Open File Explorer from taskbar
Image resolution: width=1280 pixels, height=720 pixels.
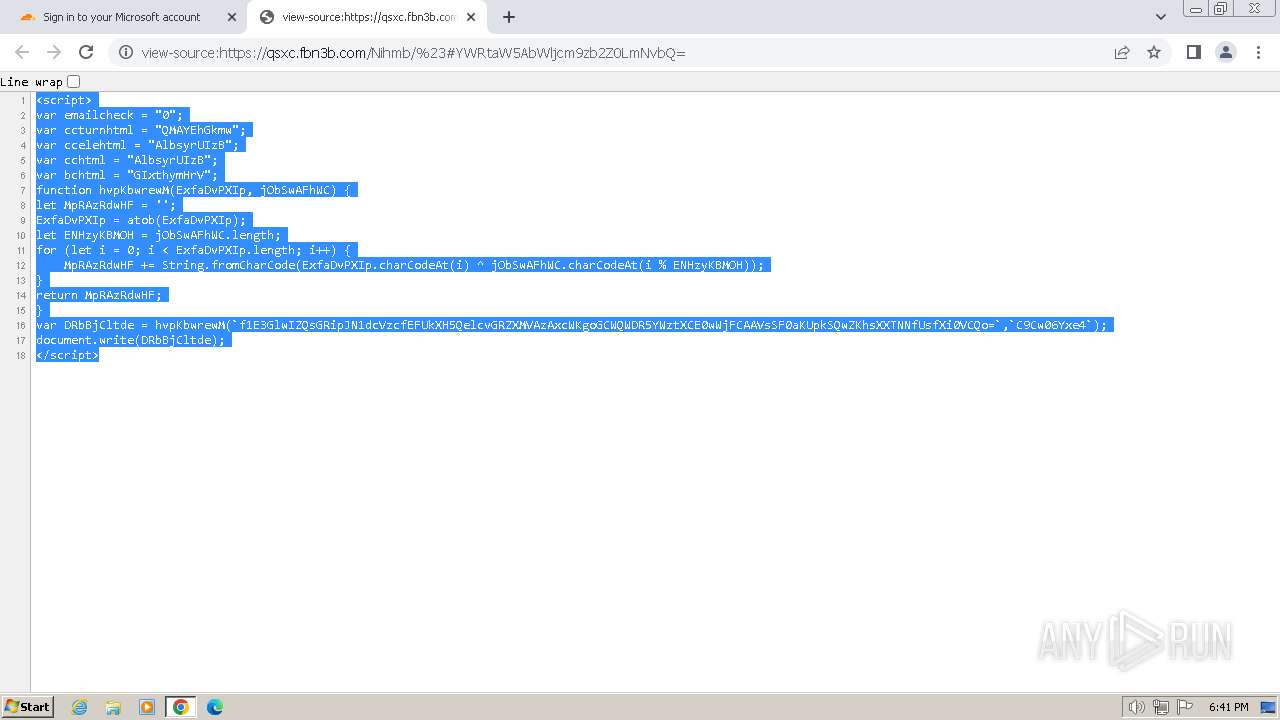(113, 707)
